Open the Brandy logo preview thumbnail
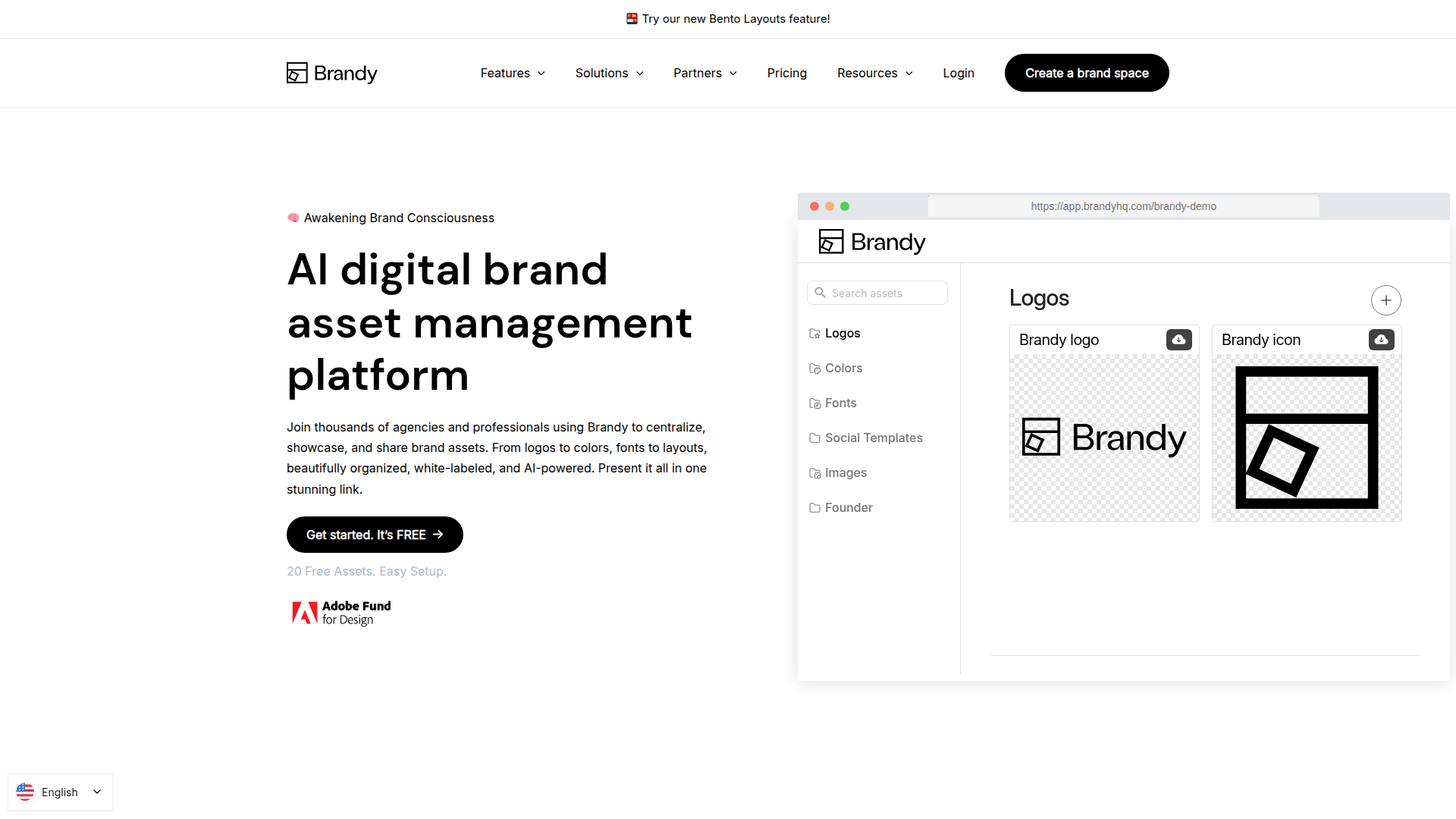Viewport: 1456px width, 819px height. [x=1104, y=438]
